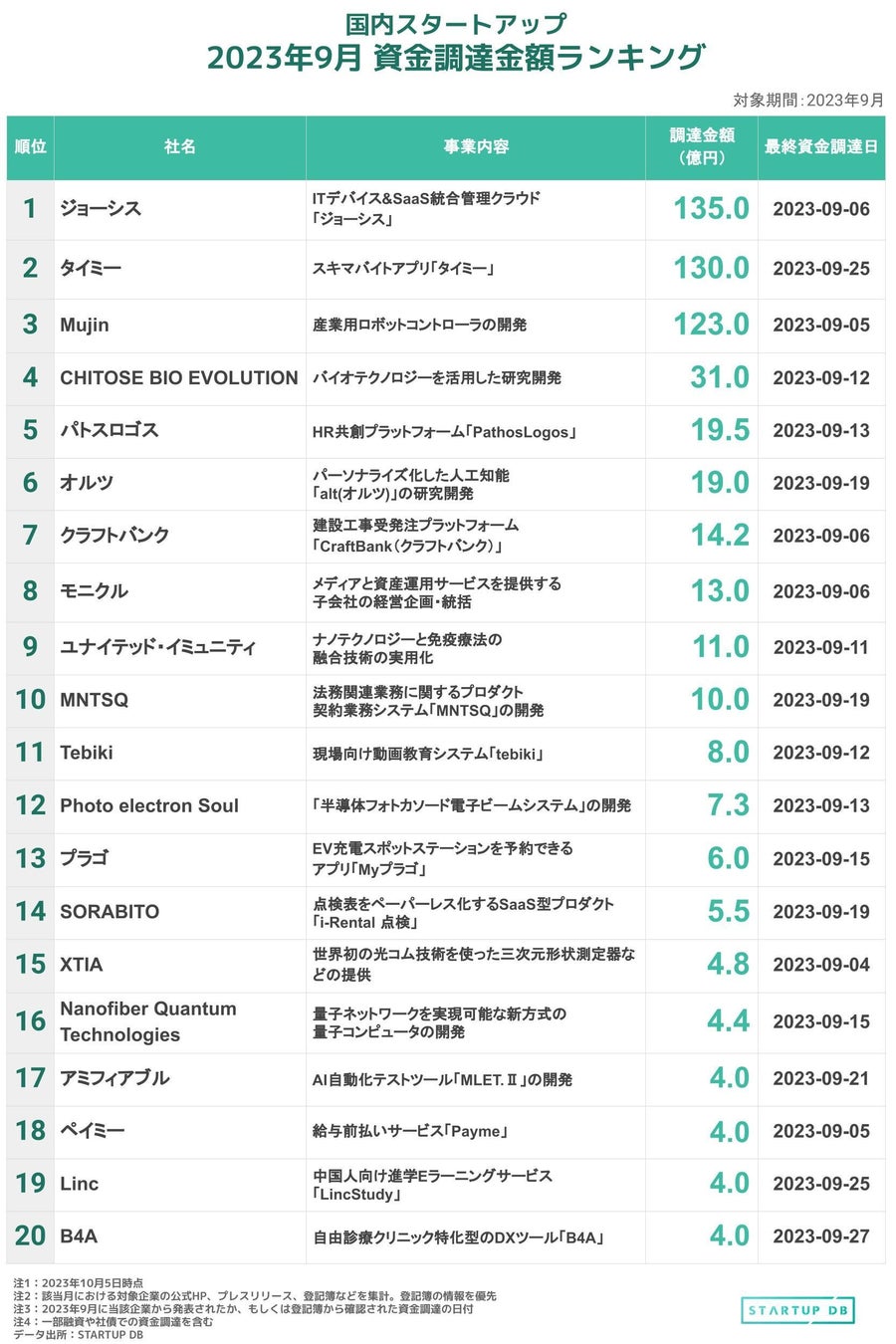
Task: Select the SORABITO company name
Action: point(110,912)
